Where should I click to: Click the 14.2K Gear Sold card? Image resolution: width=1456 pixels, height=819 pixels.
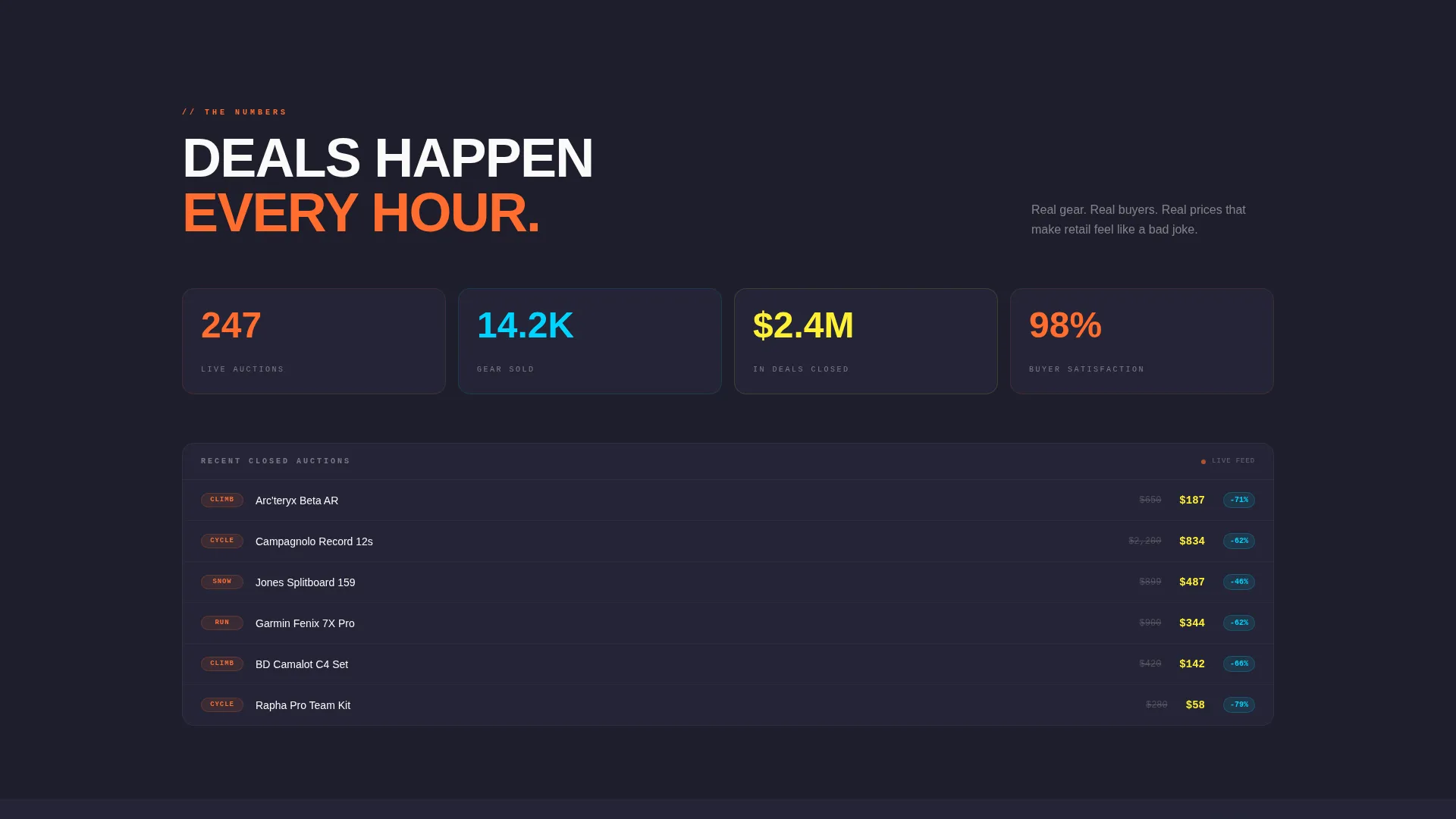[x=590, y=341]
